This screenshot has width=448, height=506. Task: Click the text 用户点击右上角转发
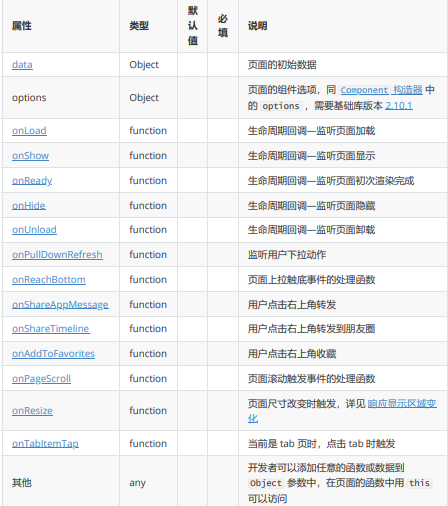coord(292,304)
